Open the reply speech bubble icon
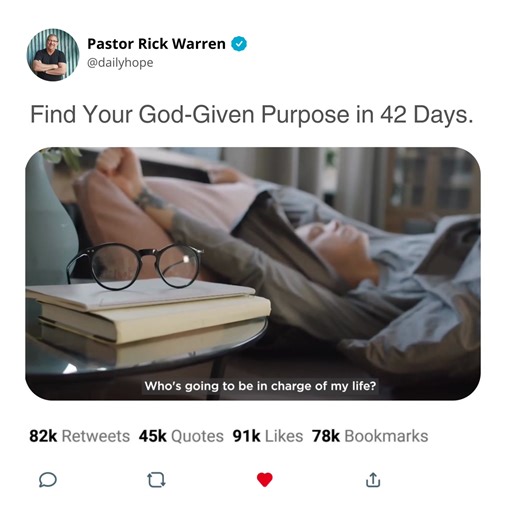The height and width of the screenshot is (520, 520). click(48, 480)
